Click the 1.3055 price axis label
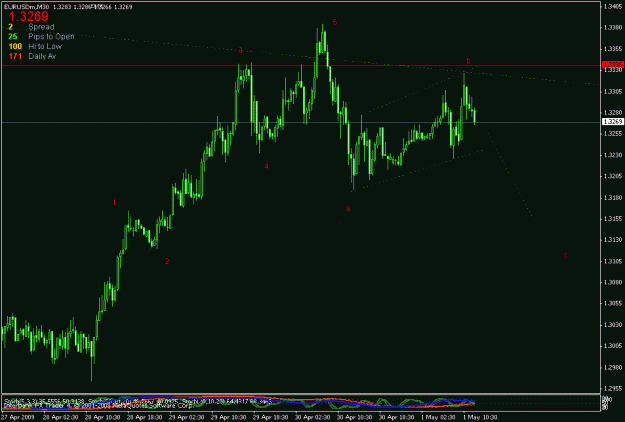The image size is (625, 422). [613, 304]
